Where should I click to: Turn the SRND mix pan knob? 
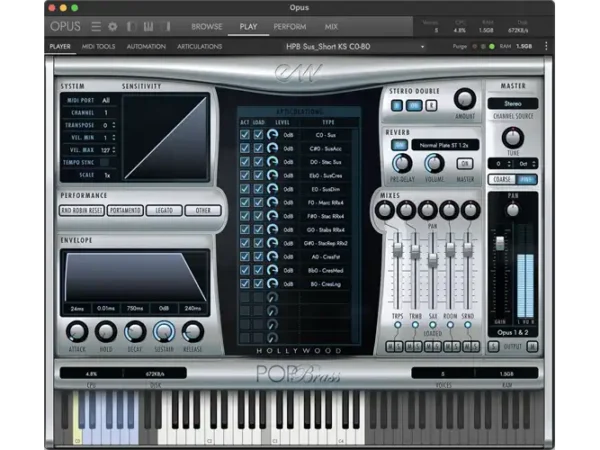(470, 210)
